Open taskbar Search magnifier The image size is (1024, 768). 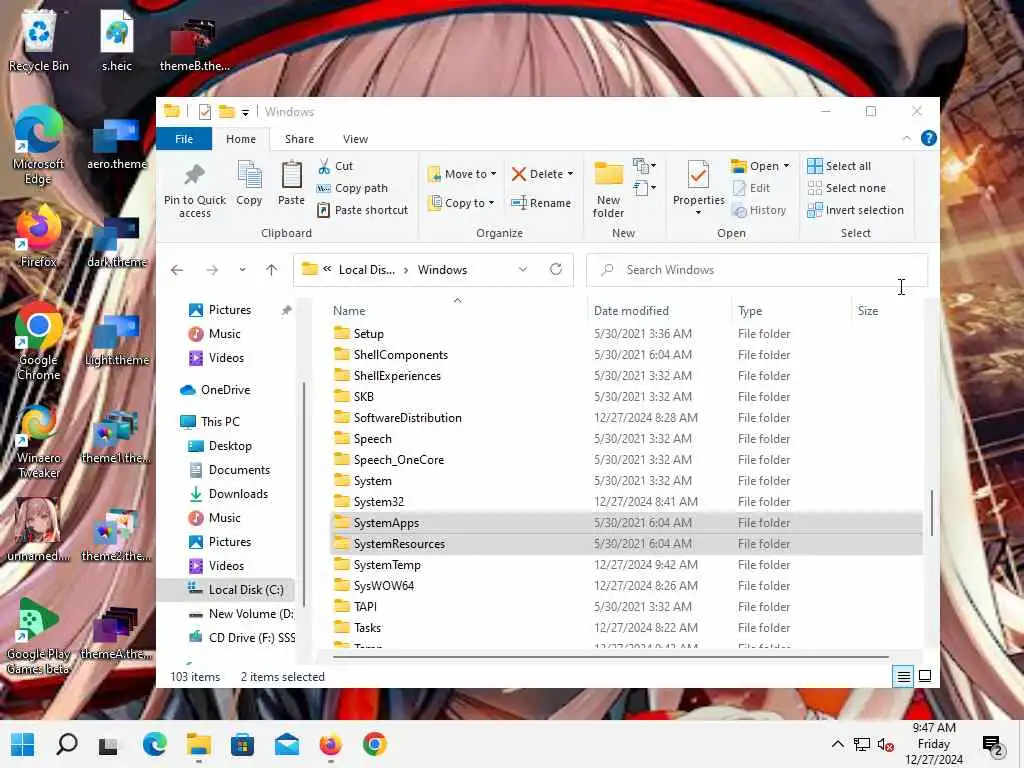67,744
